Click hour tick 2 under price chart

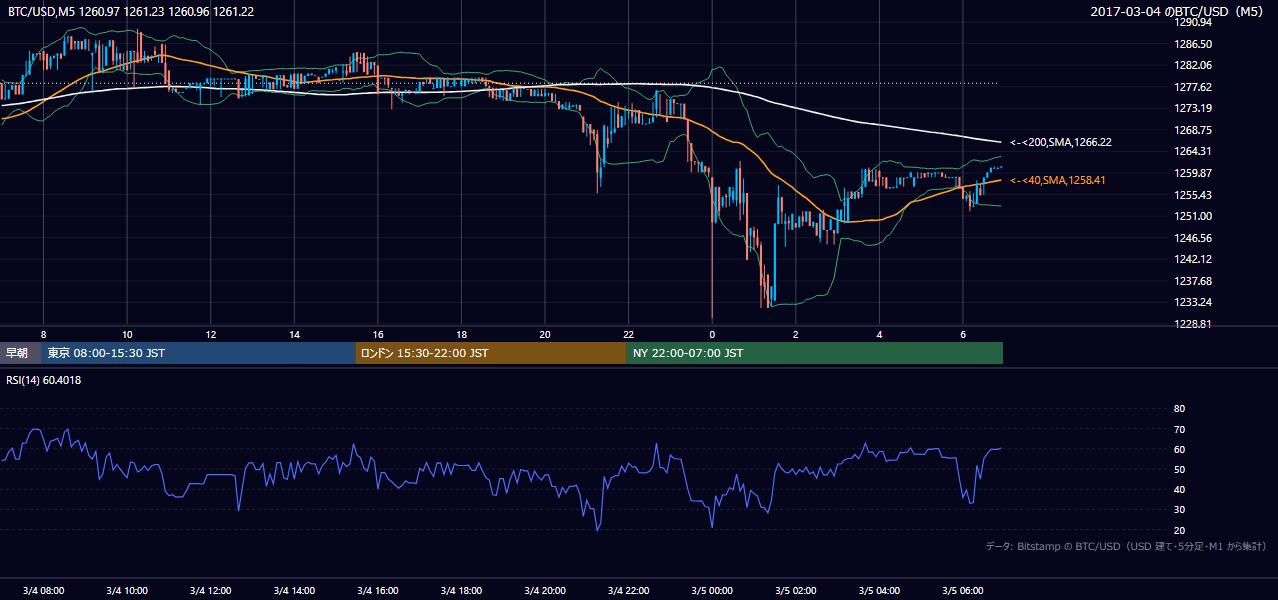pyautogui.click(x=796, y=334)
